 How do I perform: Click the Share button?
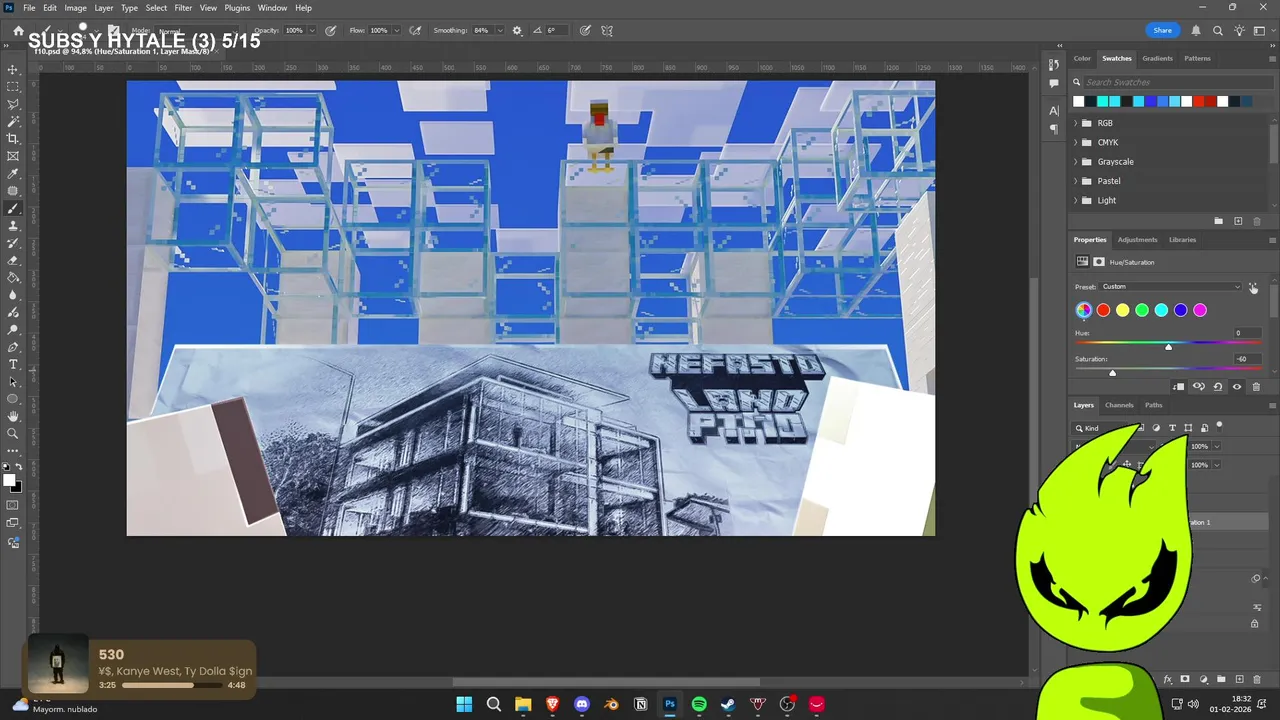(x=1162, y=31)
